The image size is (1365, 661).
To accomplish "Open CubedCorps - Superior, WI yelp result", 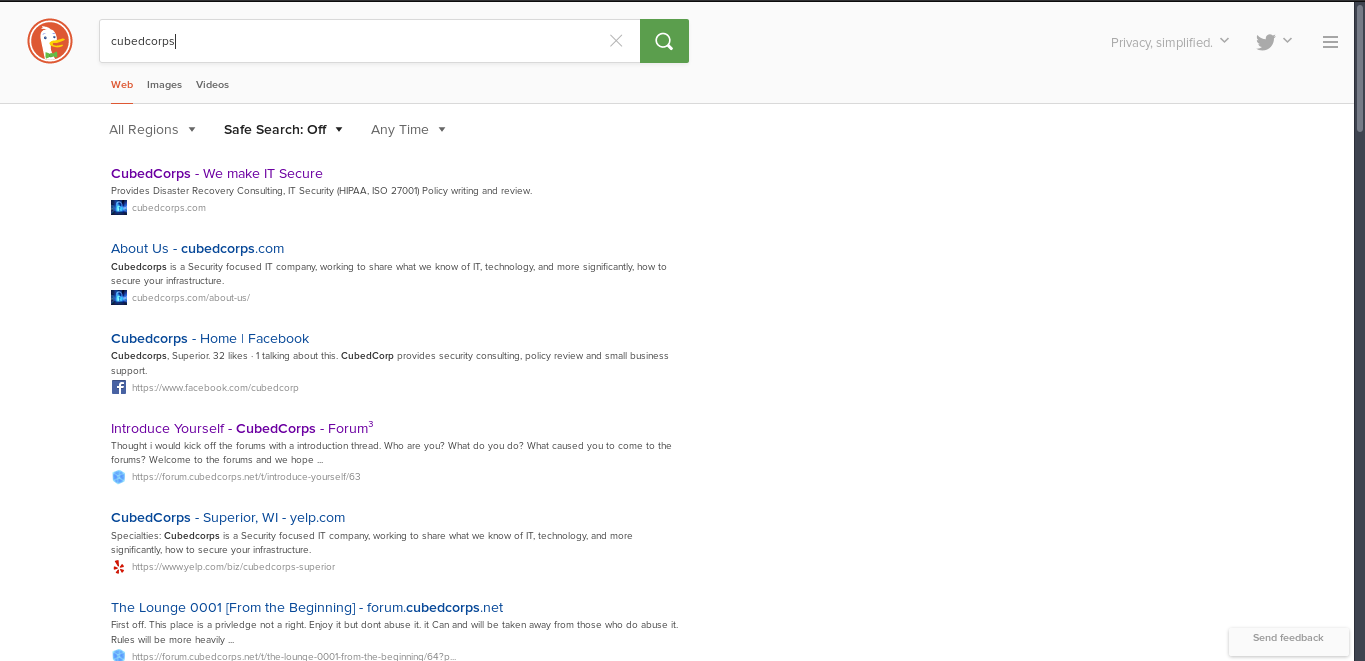I will (228, 517).
